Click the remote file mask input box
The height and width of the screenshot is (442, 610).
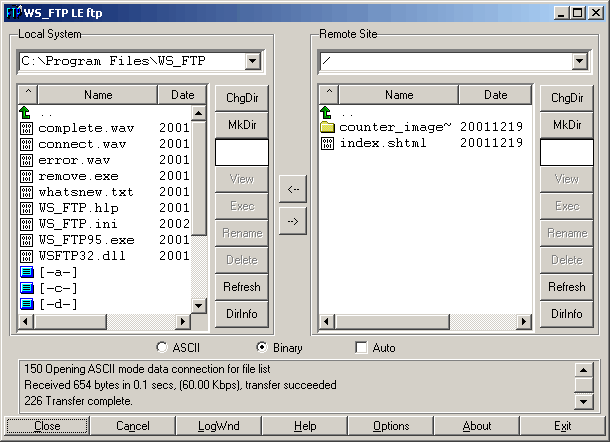pos(567,152)
